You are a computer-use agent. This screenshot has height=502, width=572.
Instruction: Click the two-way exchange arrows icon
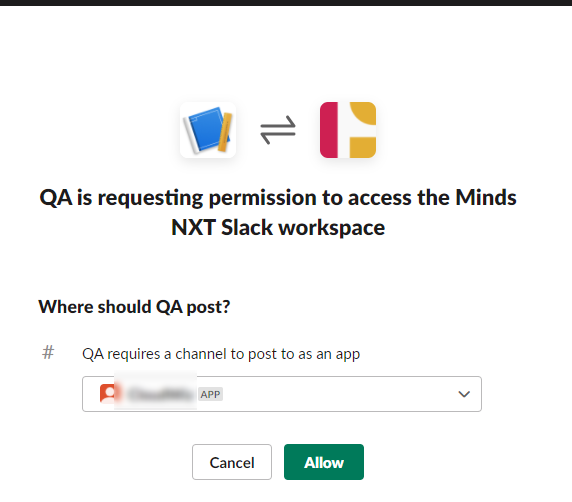tap(278, 130)
